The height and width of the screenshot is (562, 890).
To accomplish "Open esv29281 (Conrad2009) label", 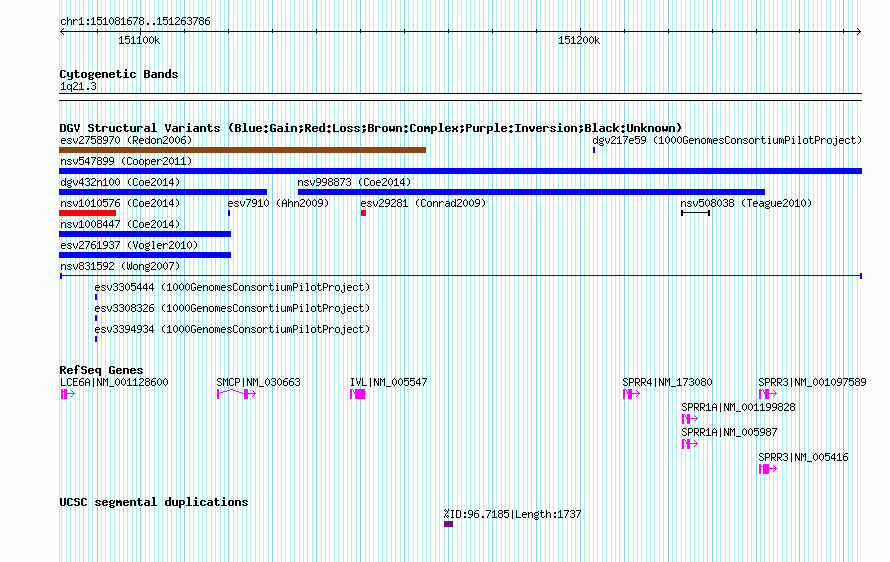I will coord(423,203).
